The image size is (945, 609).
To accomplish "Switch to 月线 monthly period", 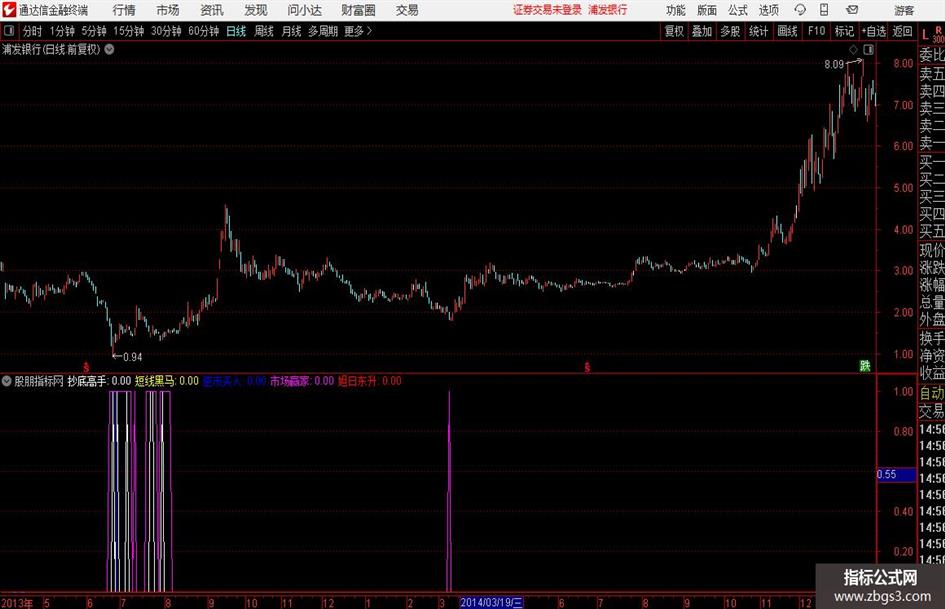I will click(x=291, y=31).
